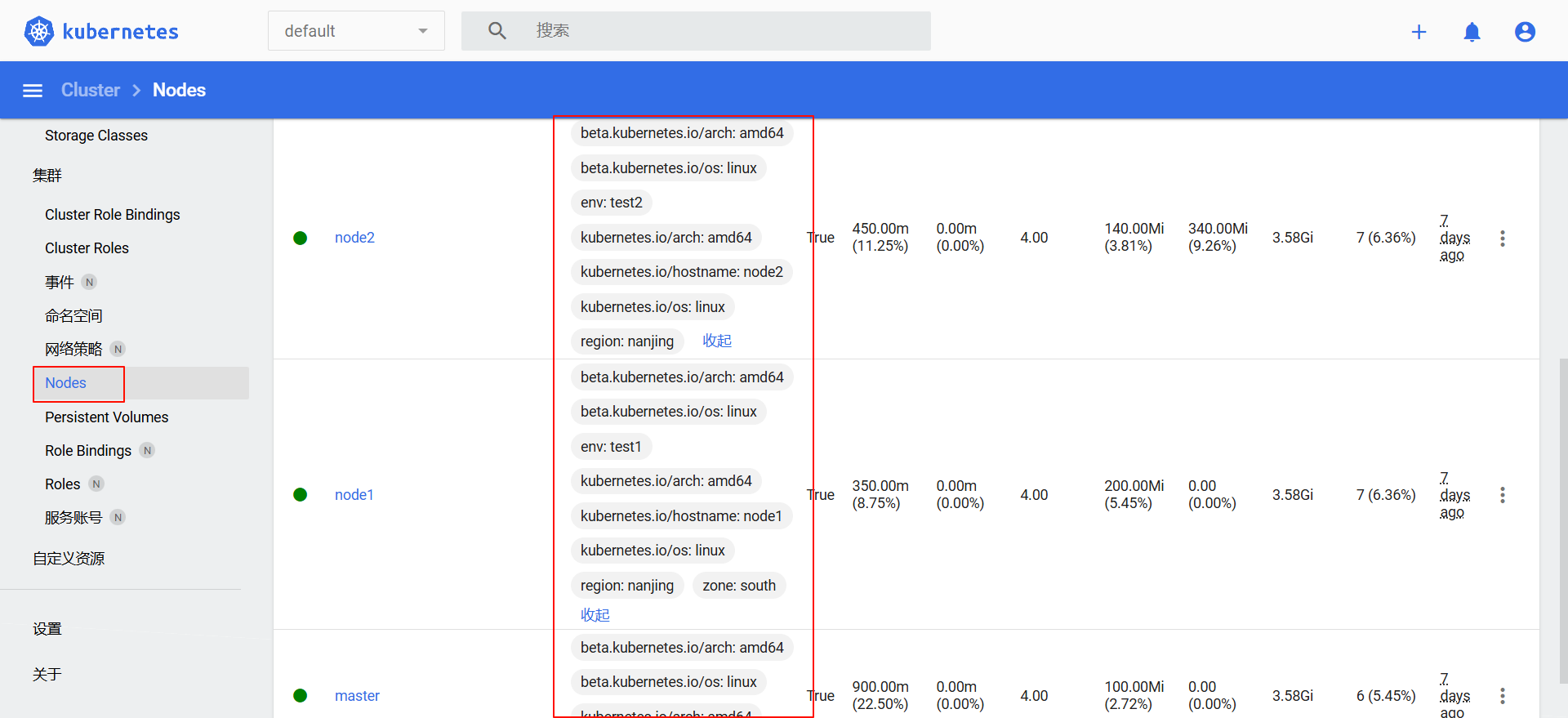Click node2 CPU requests 450.00m
Viewport: 1568px width, 718px height.
pyautogui.click(x=880, y=238)
